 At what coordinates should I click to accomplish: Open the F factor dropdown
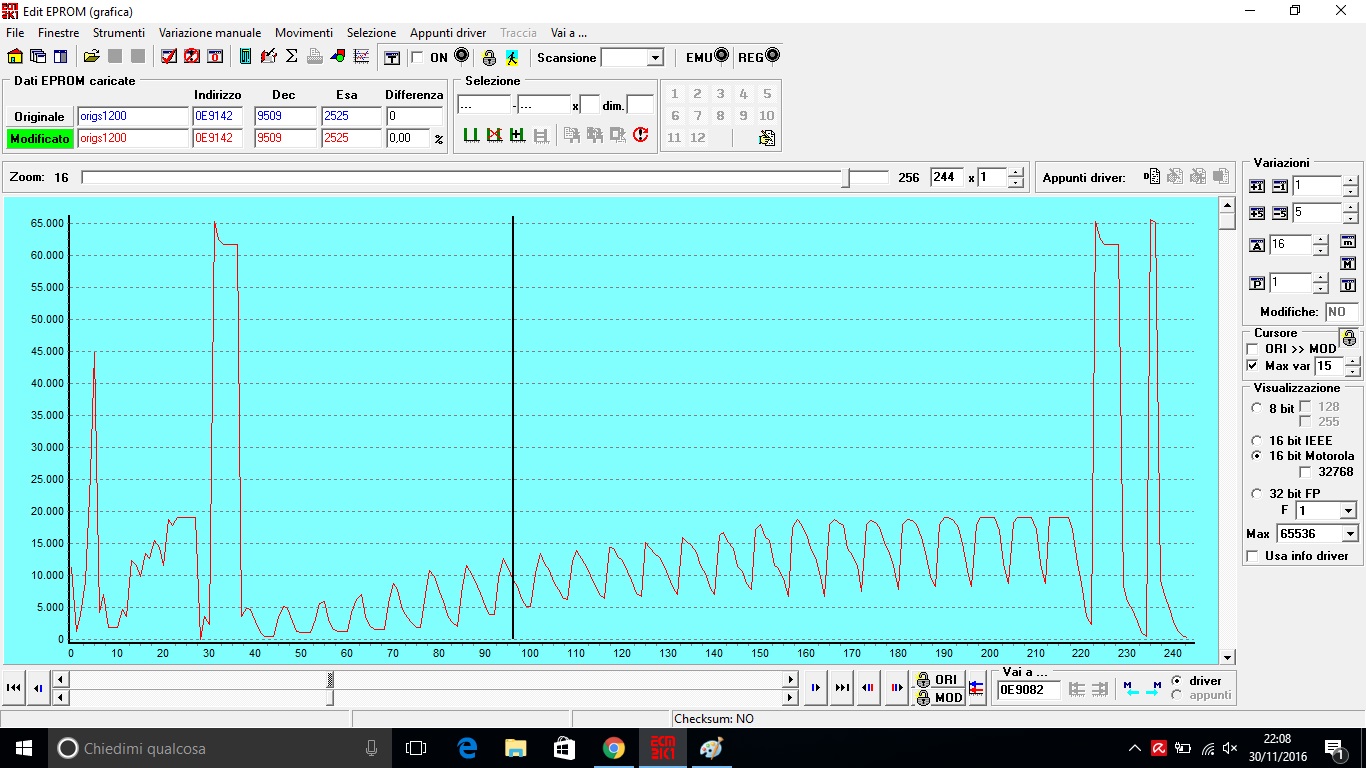pyautogui.click(x=1348, y=511)
